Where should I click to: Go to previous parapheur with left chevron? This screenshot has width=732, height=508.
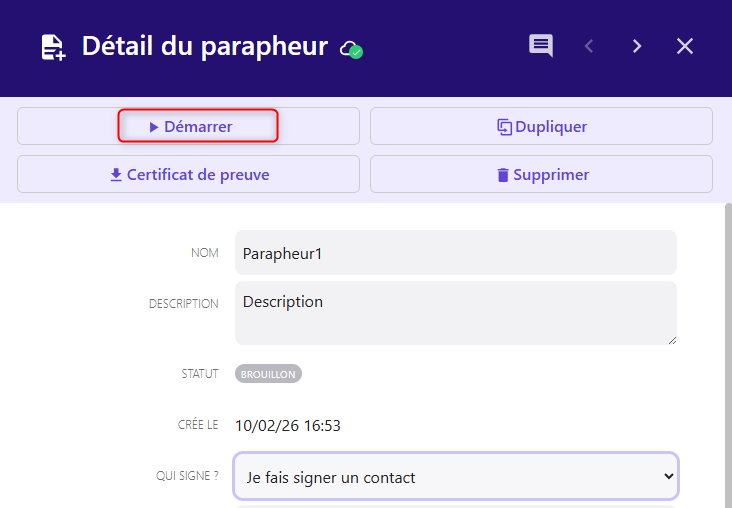tap(589, 46)
